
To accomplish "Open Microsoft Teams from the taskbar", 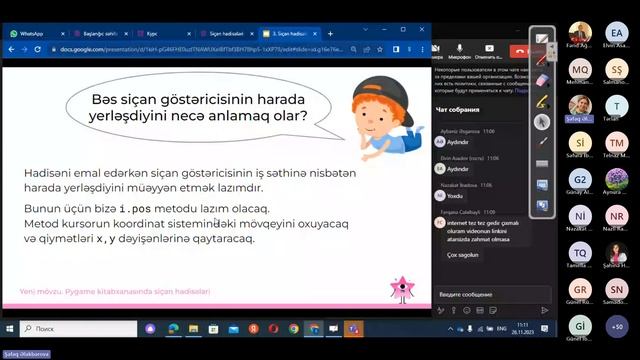I will [353, 329].
